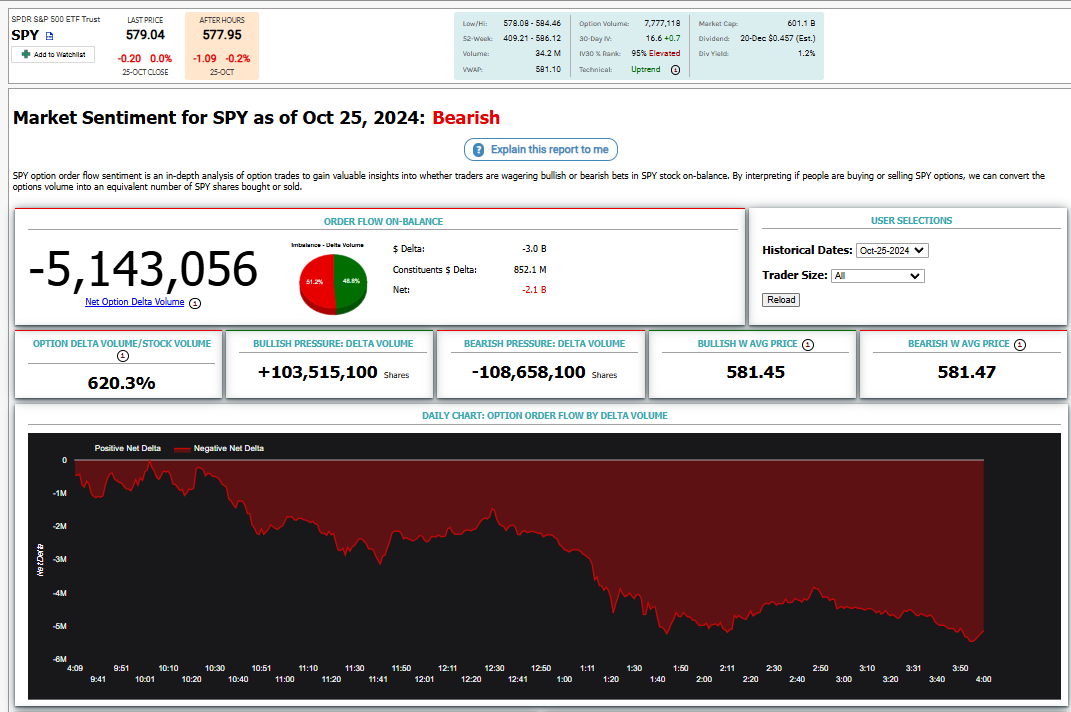Screen dimensions: 1071x712
Task: Click the -3M label on the chart's vertical axis
Action: [60, 560]
